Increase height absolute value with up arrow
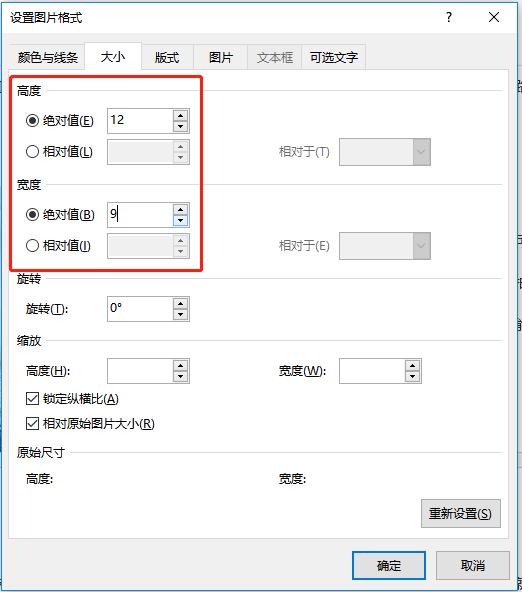 click(x=180, y=116)
